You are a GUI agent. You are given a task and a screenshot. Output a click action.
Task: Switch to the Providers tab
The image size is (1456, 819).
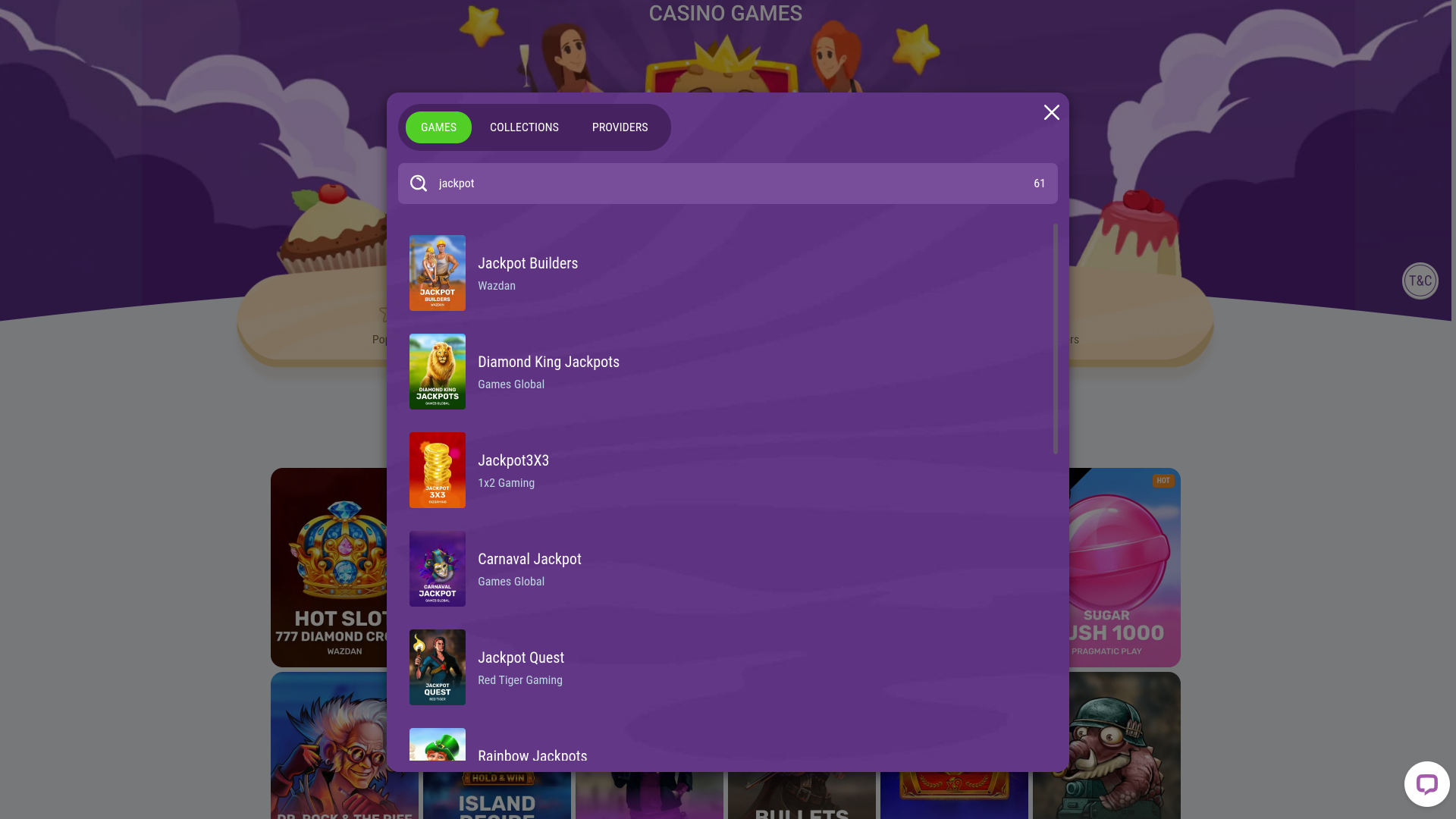point(620,127)
